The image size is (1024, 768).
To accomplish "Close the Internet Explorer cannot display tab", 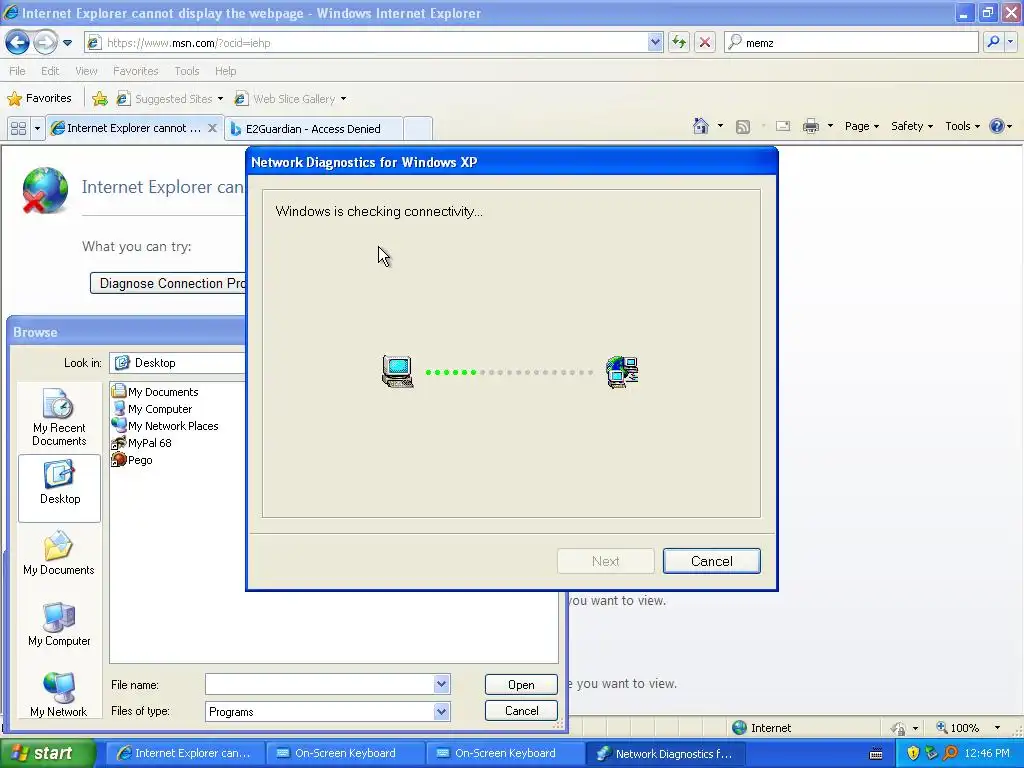I will click(212, 128).
